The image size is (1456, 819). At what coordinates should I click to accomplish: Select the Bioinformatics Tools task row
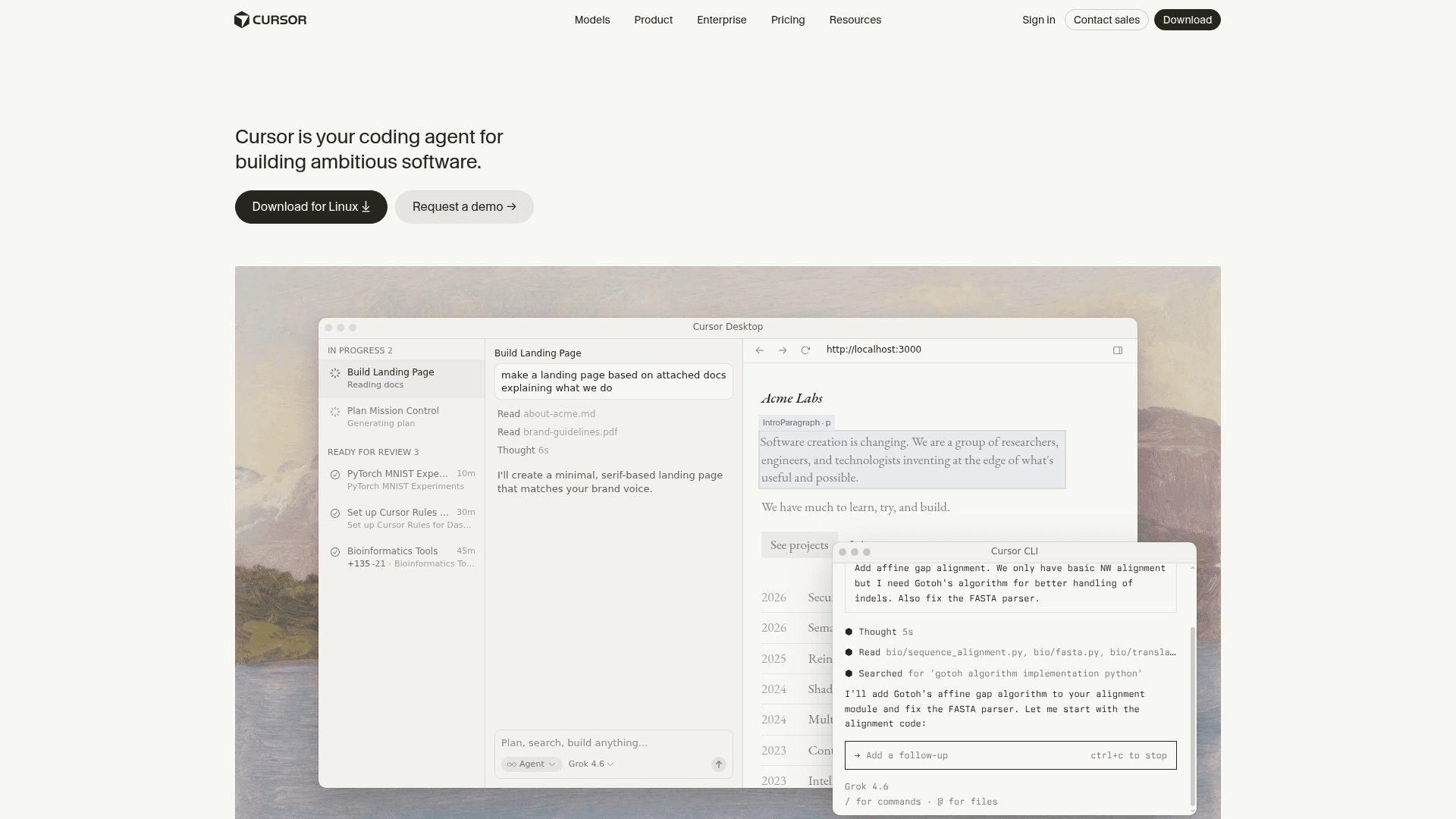click(x=401, y=557)
